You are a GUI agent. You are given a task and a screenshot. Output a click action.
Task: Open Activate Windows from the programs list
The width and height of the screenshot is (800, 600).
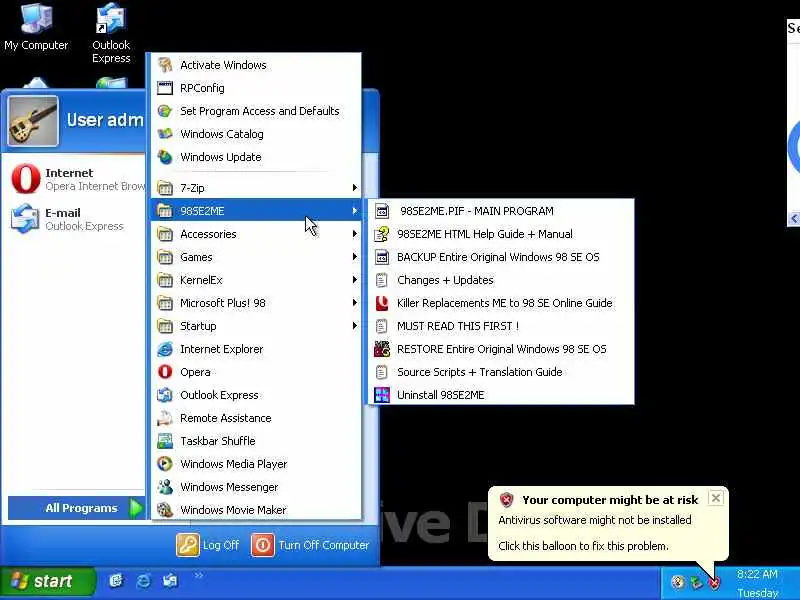point(256,65)
